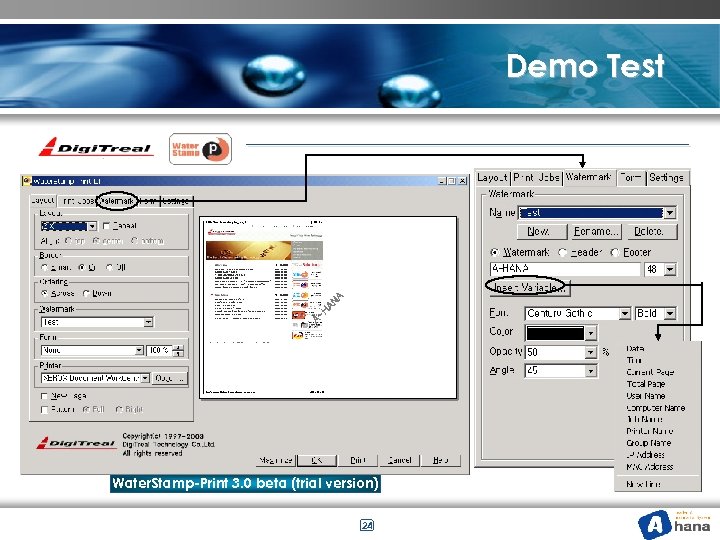Click the app icon in dialog title bar
720x540 pixels.
pos(26,180)
